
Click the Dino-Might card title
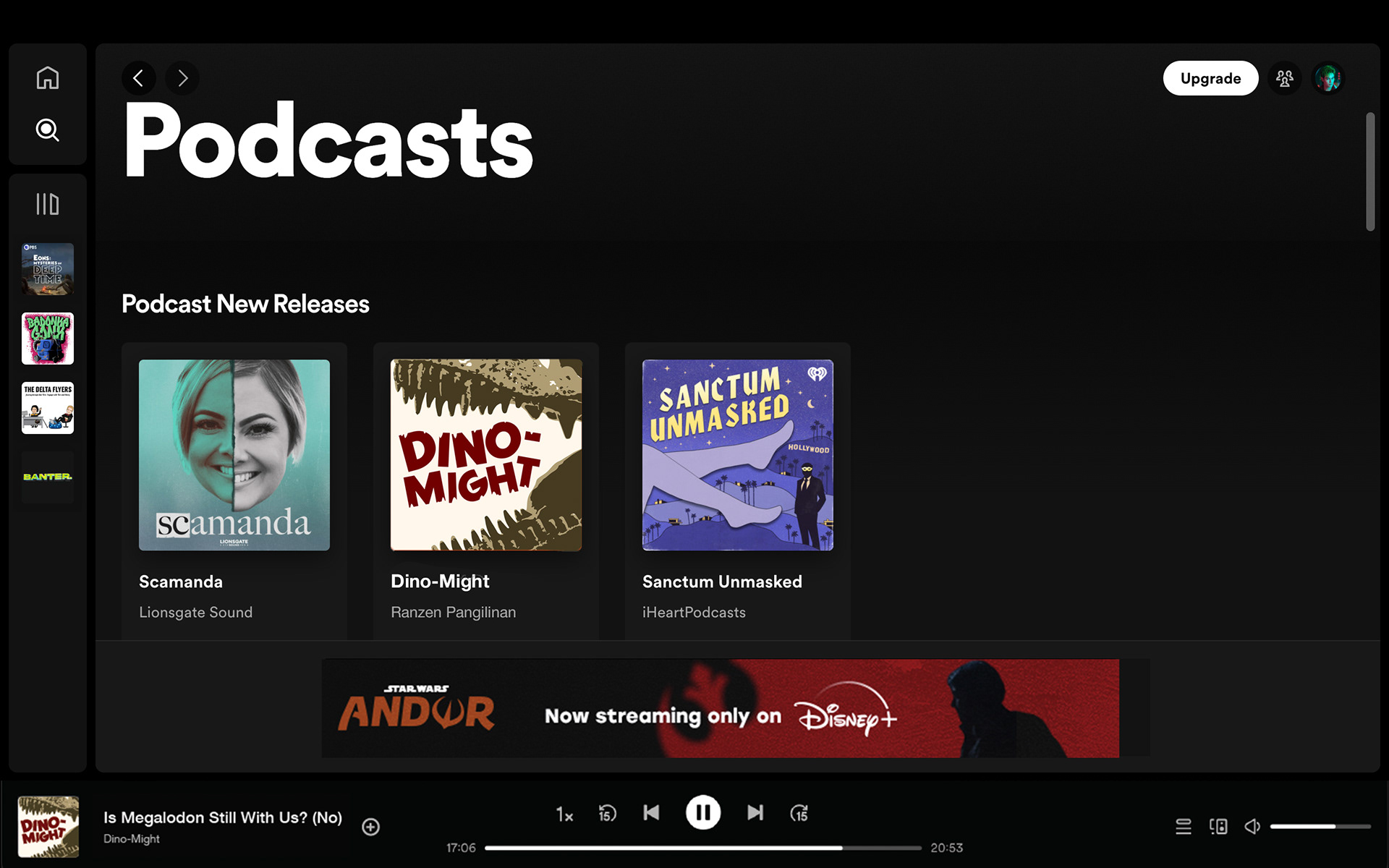click(x=440, y=582)
